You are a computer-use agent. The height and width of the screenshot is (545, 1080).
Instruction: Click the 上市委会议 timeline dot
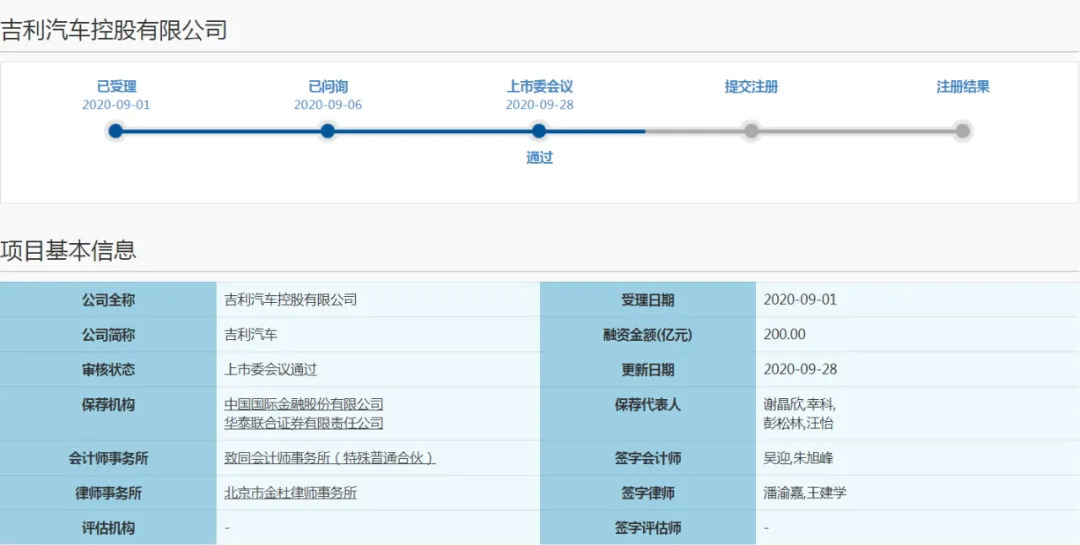[x=539, y=131]
